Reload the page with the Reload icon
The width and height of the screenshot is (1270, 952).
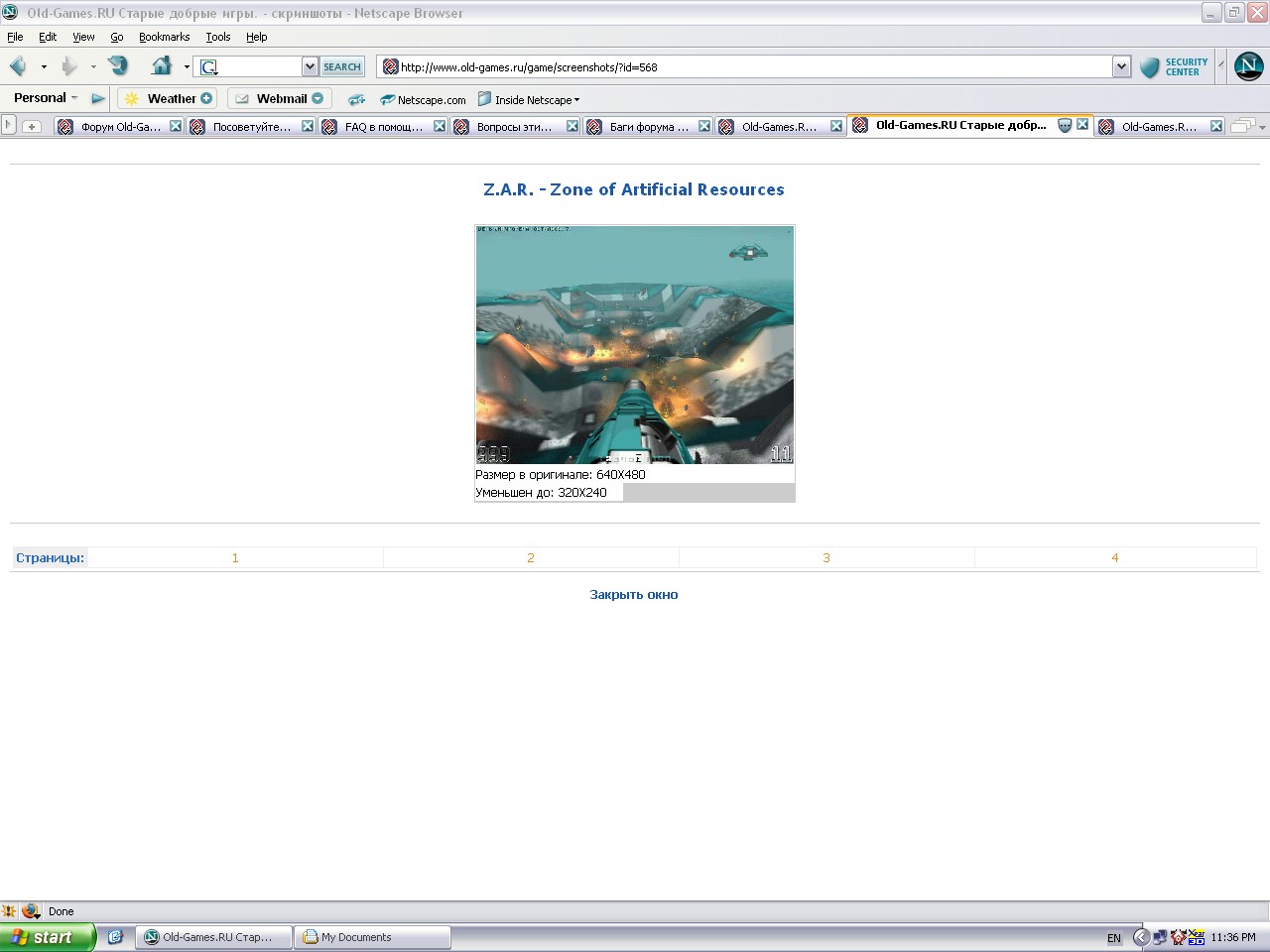(x=118, y=66)
